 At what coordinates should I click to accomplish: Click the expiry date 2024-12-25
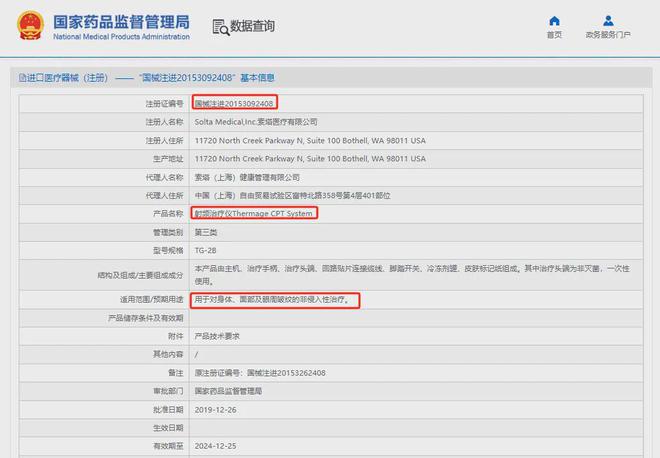[214, 447]
